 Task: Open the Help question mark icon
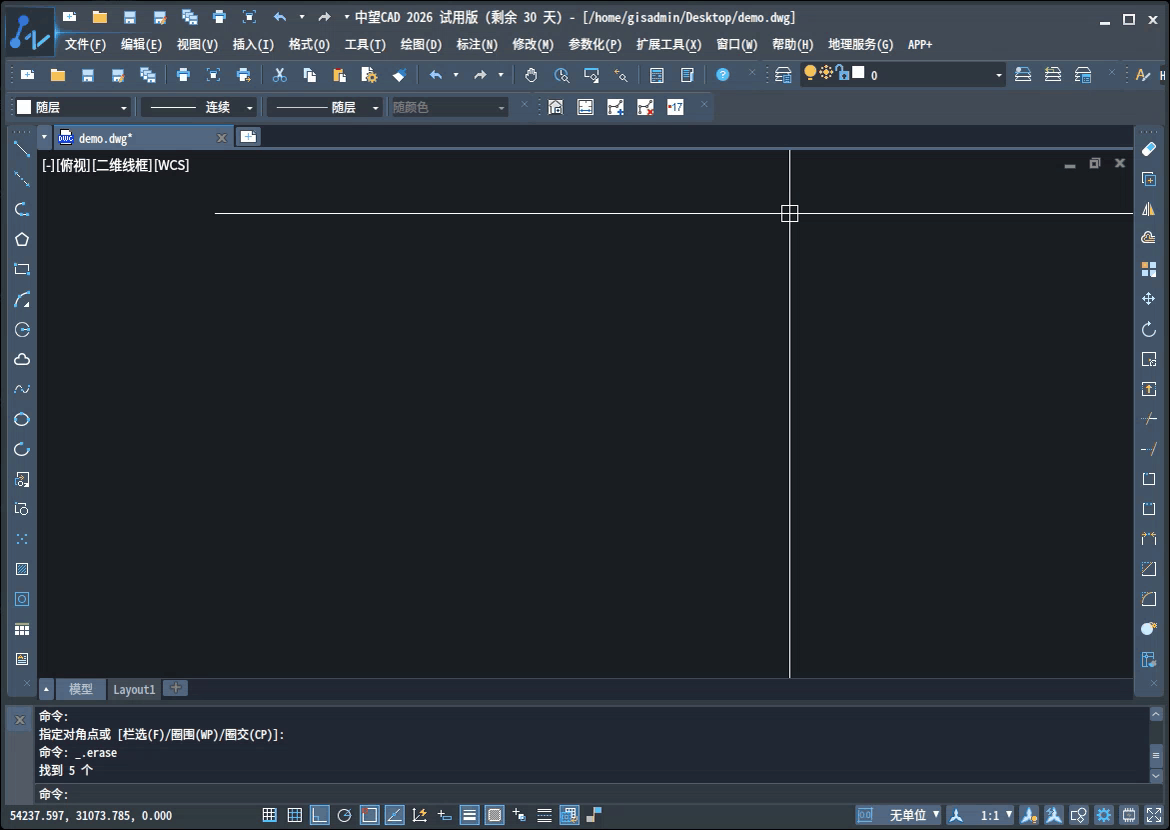point(722,75)
